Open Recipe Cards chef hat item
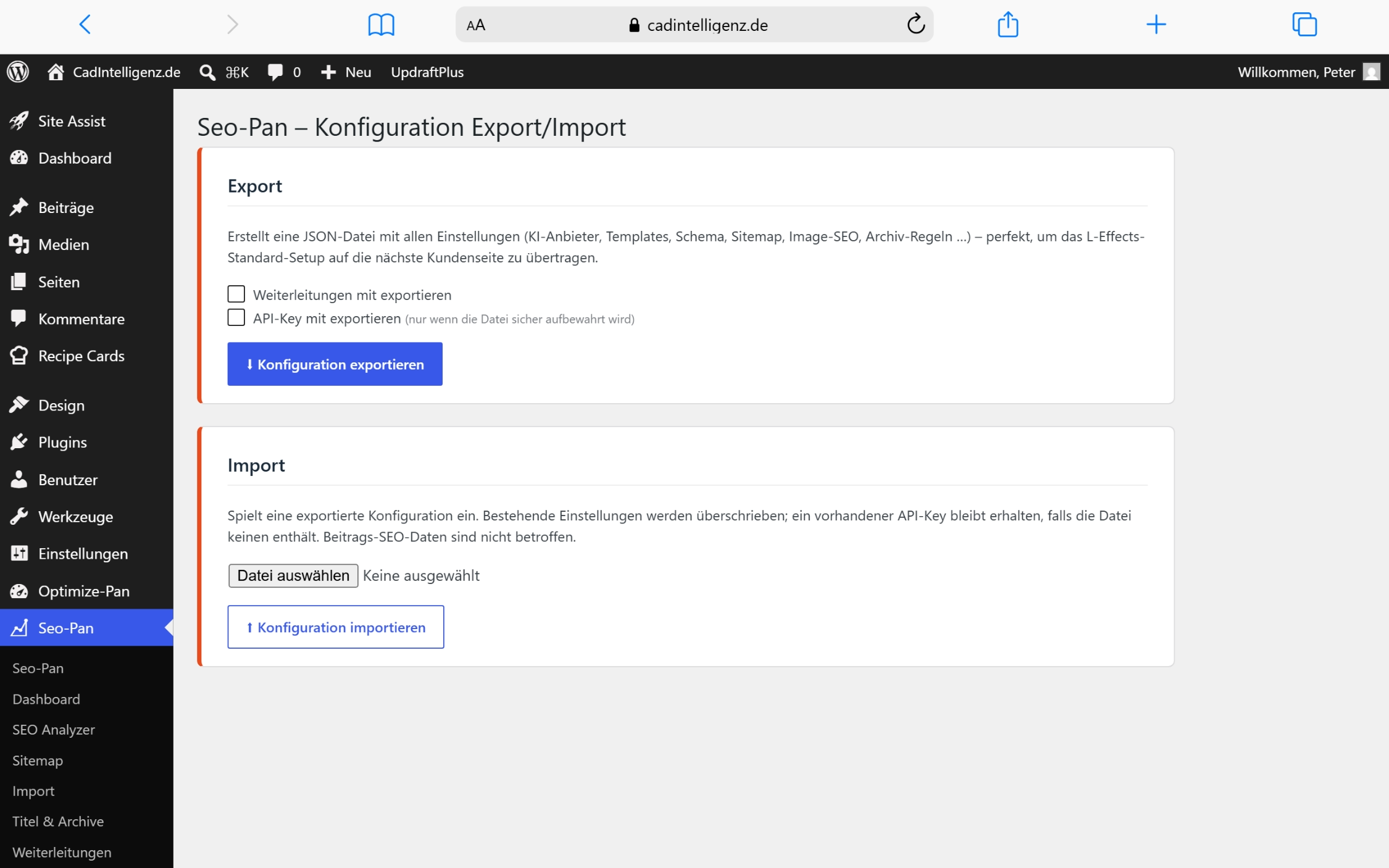This screenshot has width=1389, height=868. coord(86,356)
